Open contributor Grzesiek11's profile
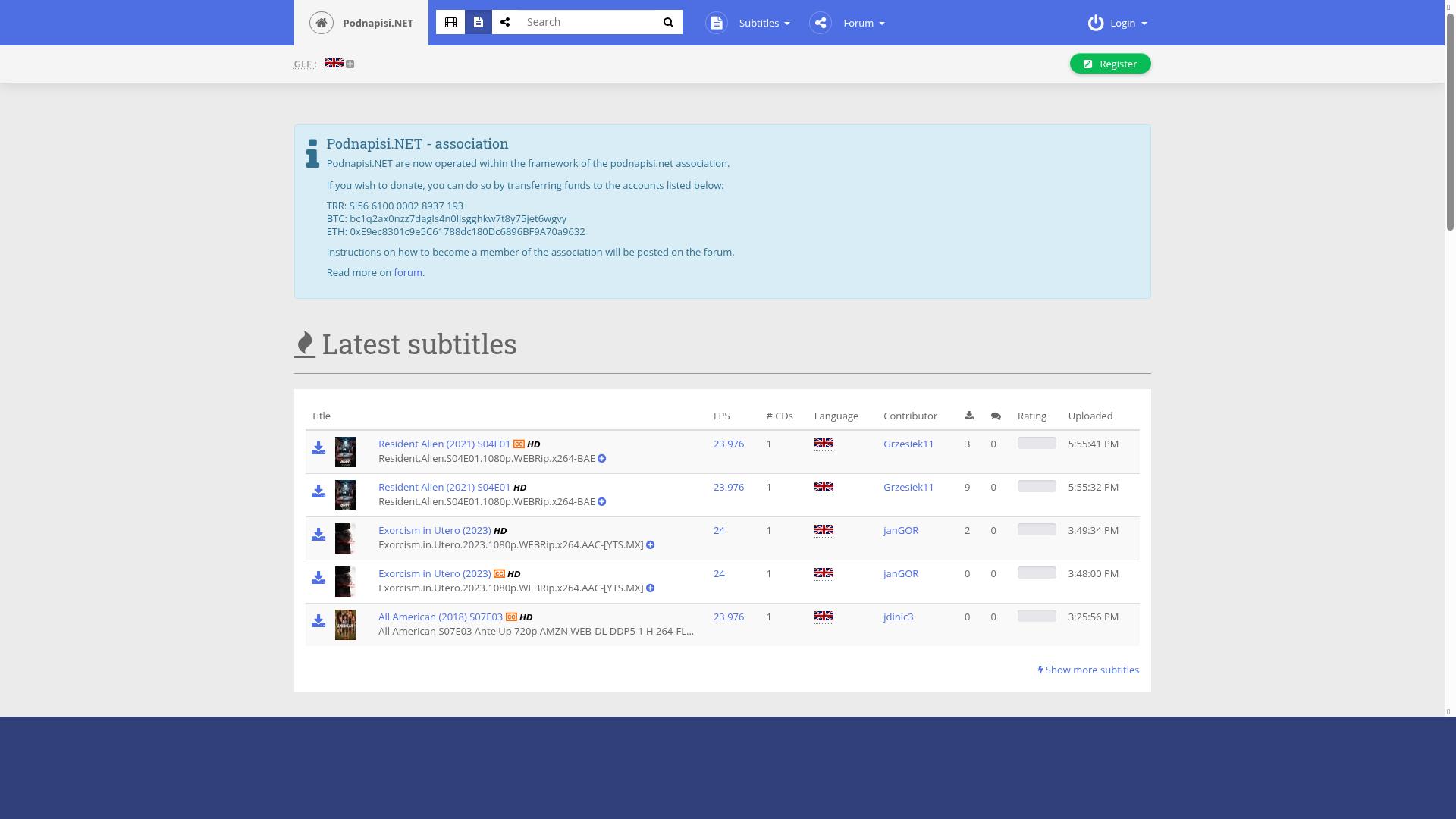The width and height of the screenshot is (1456, 819). (908, 444)
